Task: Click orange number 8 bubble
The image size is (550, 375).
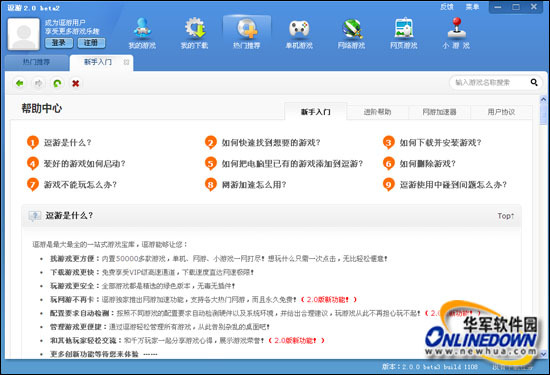Action: click(x=210, y=185)
